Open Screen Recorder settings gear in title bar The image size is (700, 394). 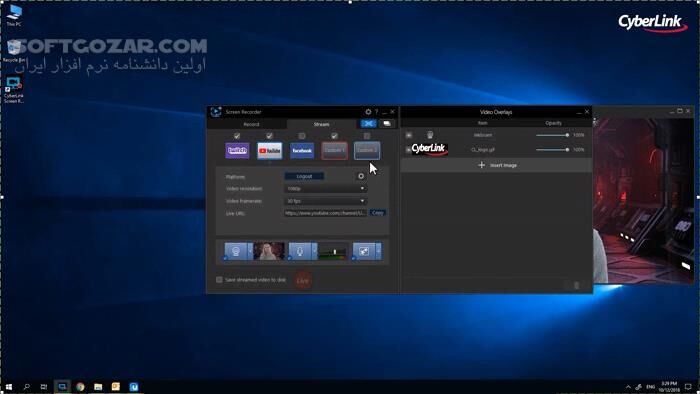coord(368,112)
